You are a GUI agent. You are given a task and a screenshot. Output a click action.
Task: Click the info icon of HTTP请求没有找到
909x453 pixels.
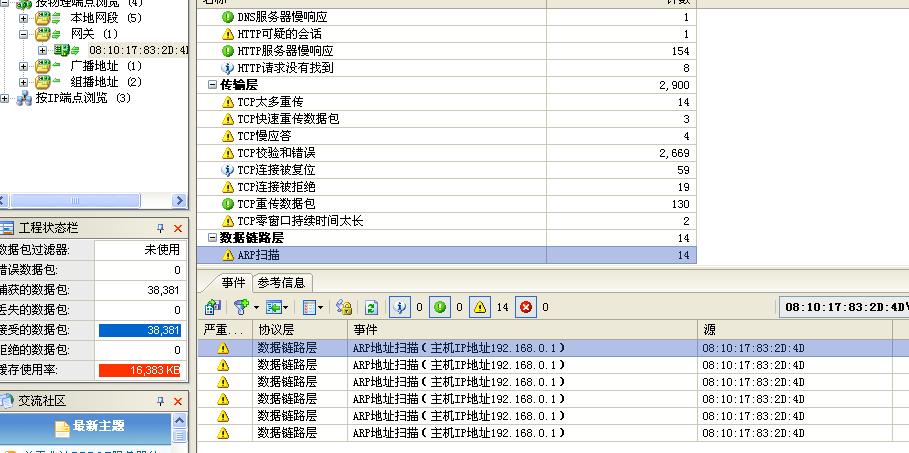(x=228, y=68)
